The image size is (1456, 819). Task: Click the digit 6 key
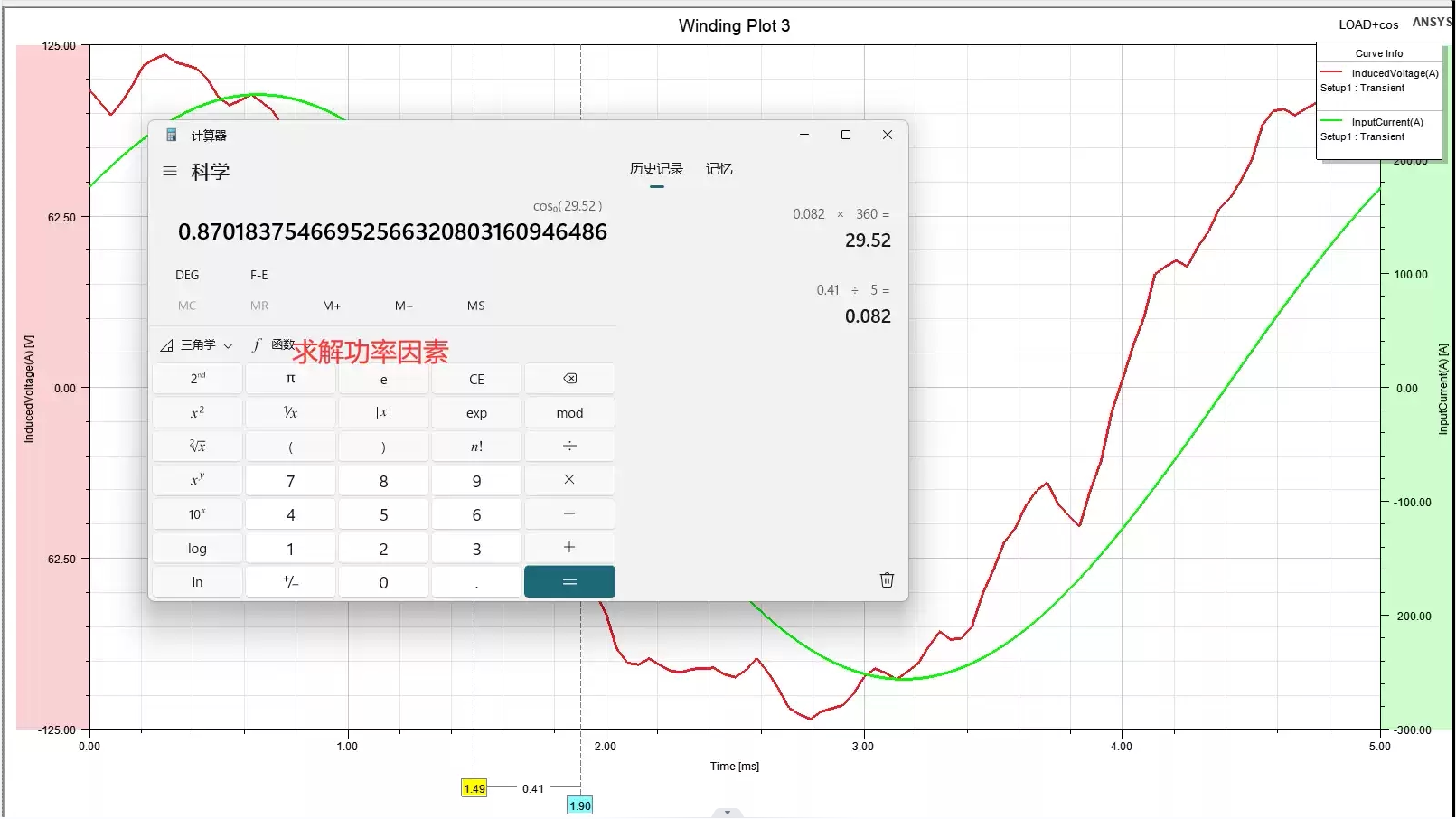(476, 513)
